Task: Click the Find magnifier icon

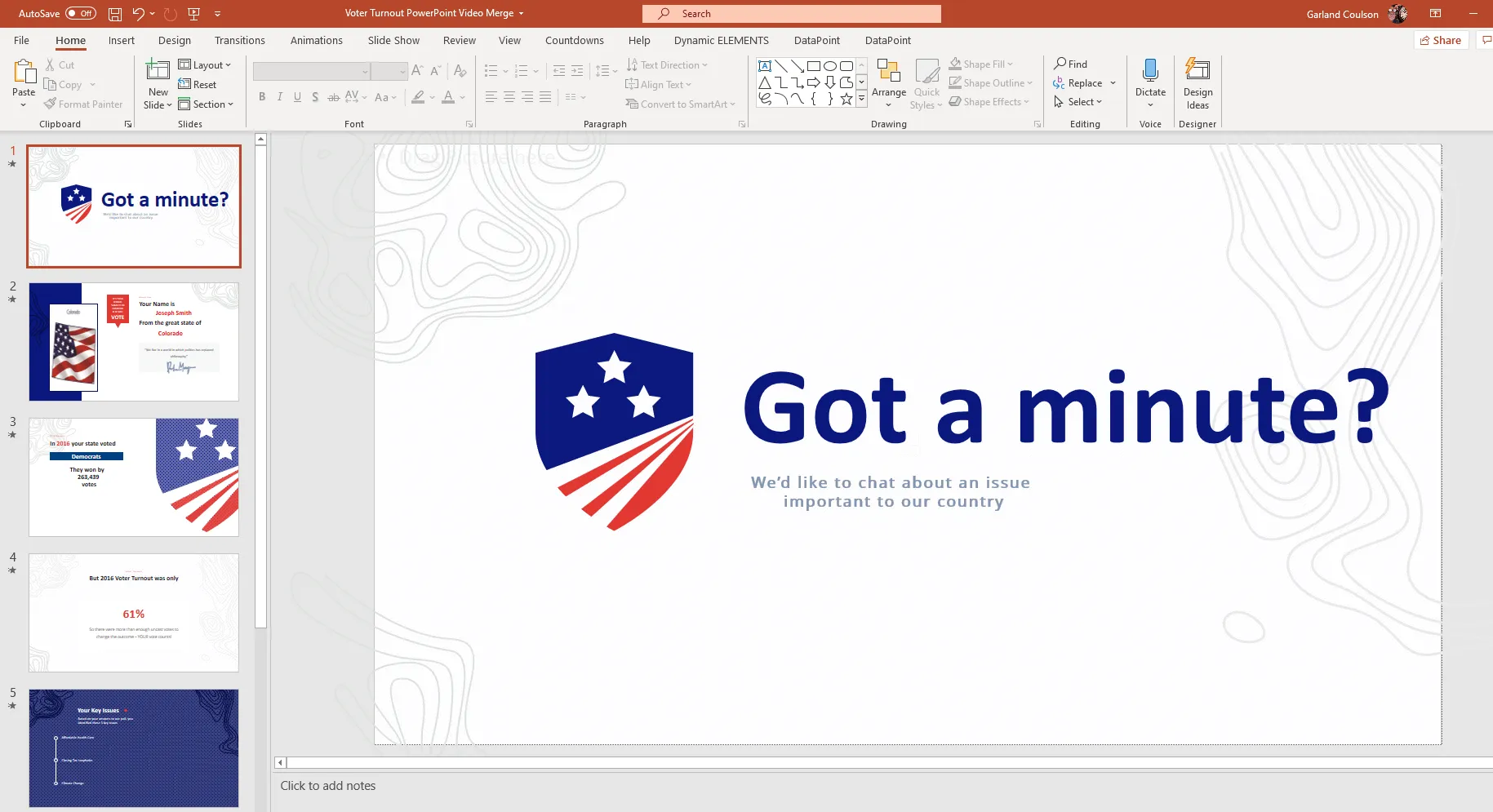Action: click(1060, 64)
